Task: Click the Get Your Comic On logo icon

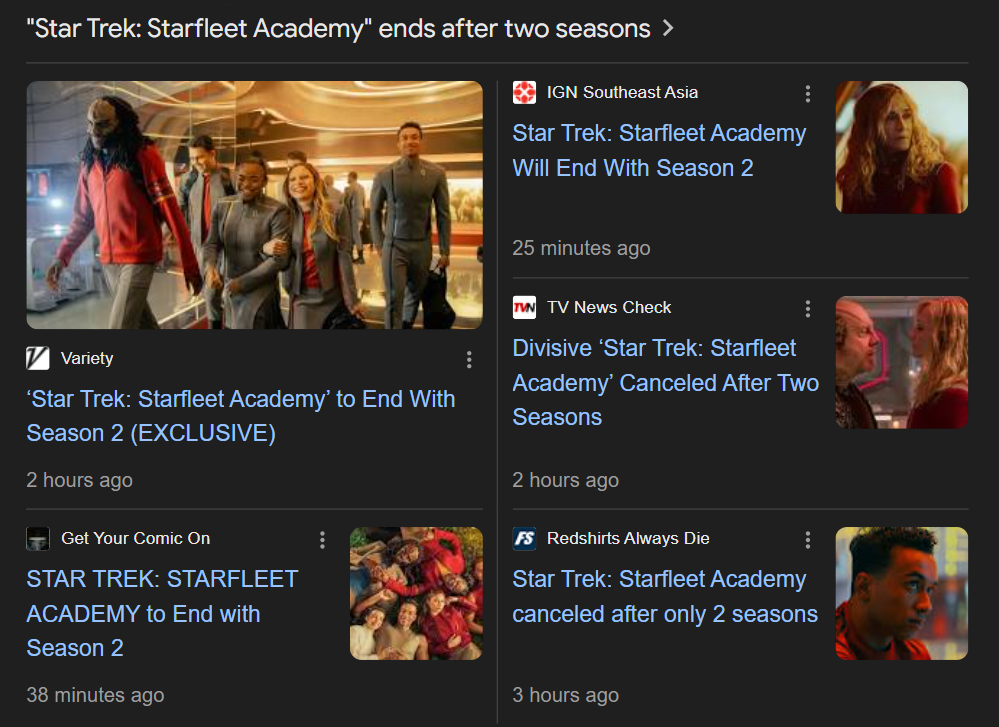Action: 38,539
